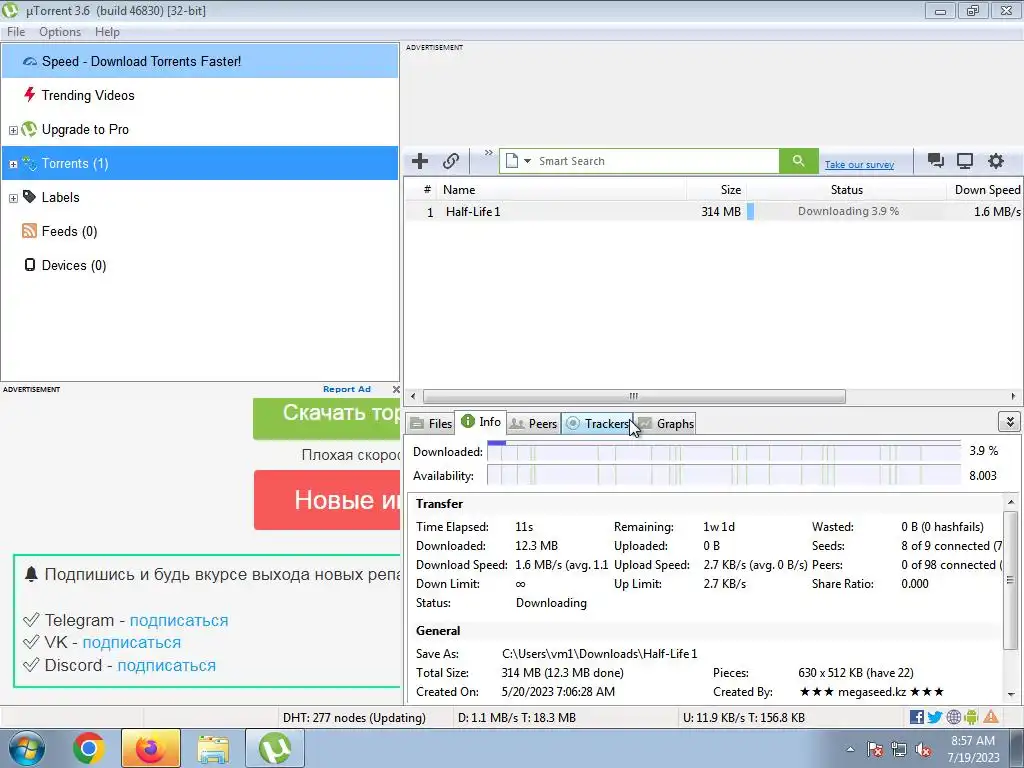Open Firefox from the taskbar

[x=150, y=748]
